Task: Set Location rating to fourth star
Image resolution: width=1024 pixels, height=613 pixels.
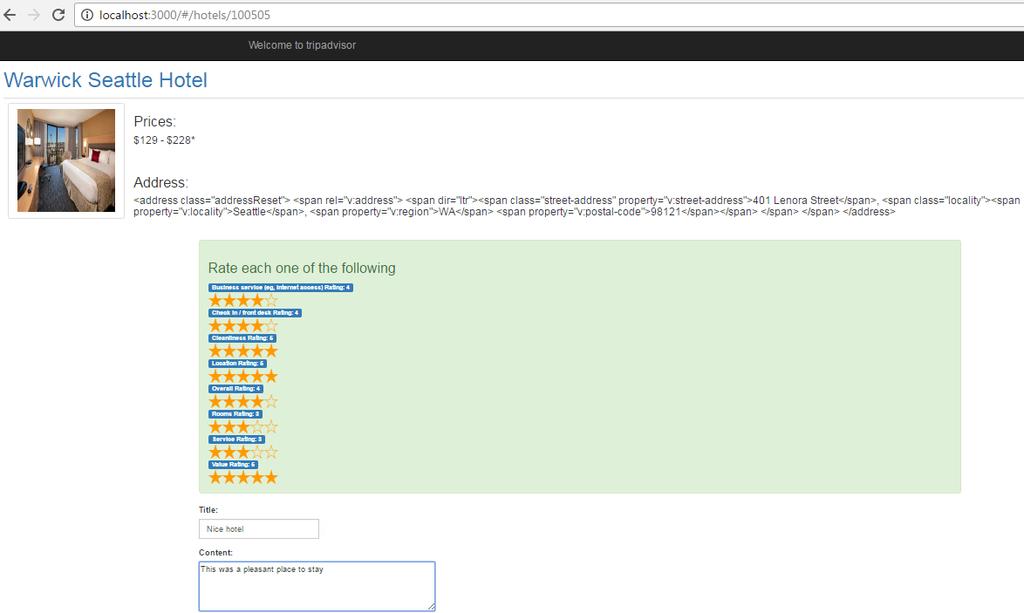Action: 257,377
